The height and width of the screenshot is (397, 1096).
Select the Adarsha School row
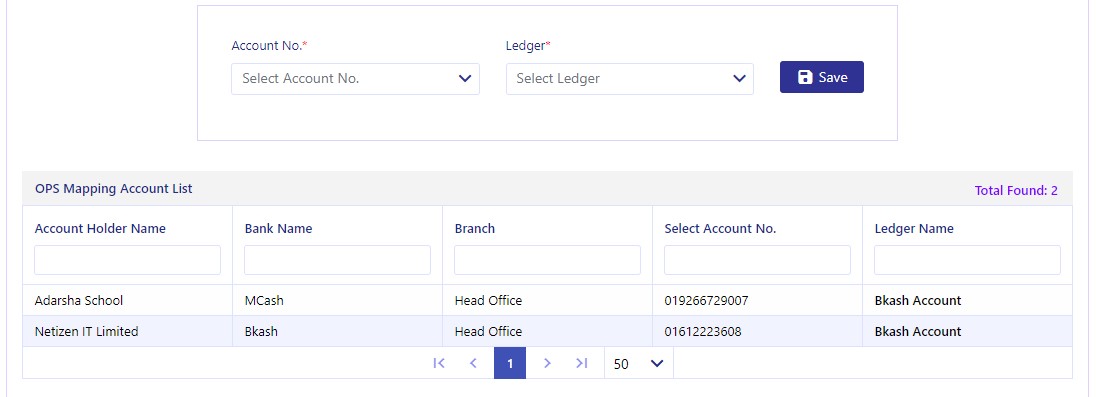pos(547,301)
